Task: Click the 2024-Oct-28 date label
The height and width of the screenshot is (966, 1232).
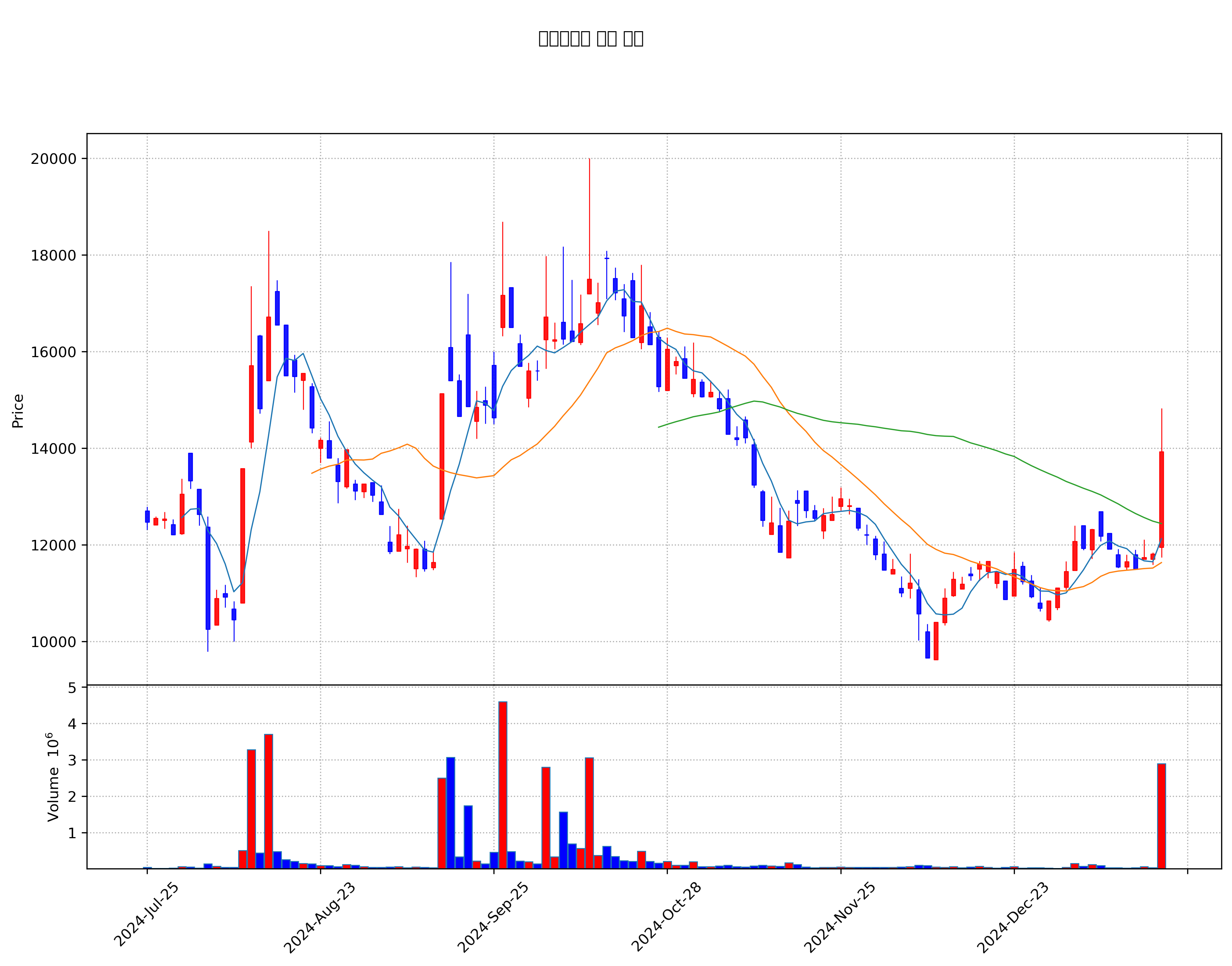Action: [x=666, y=917]
